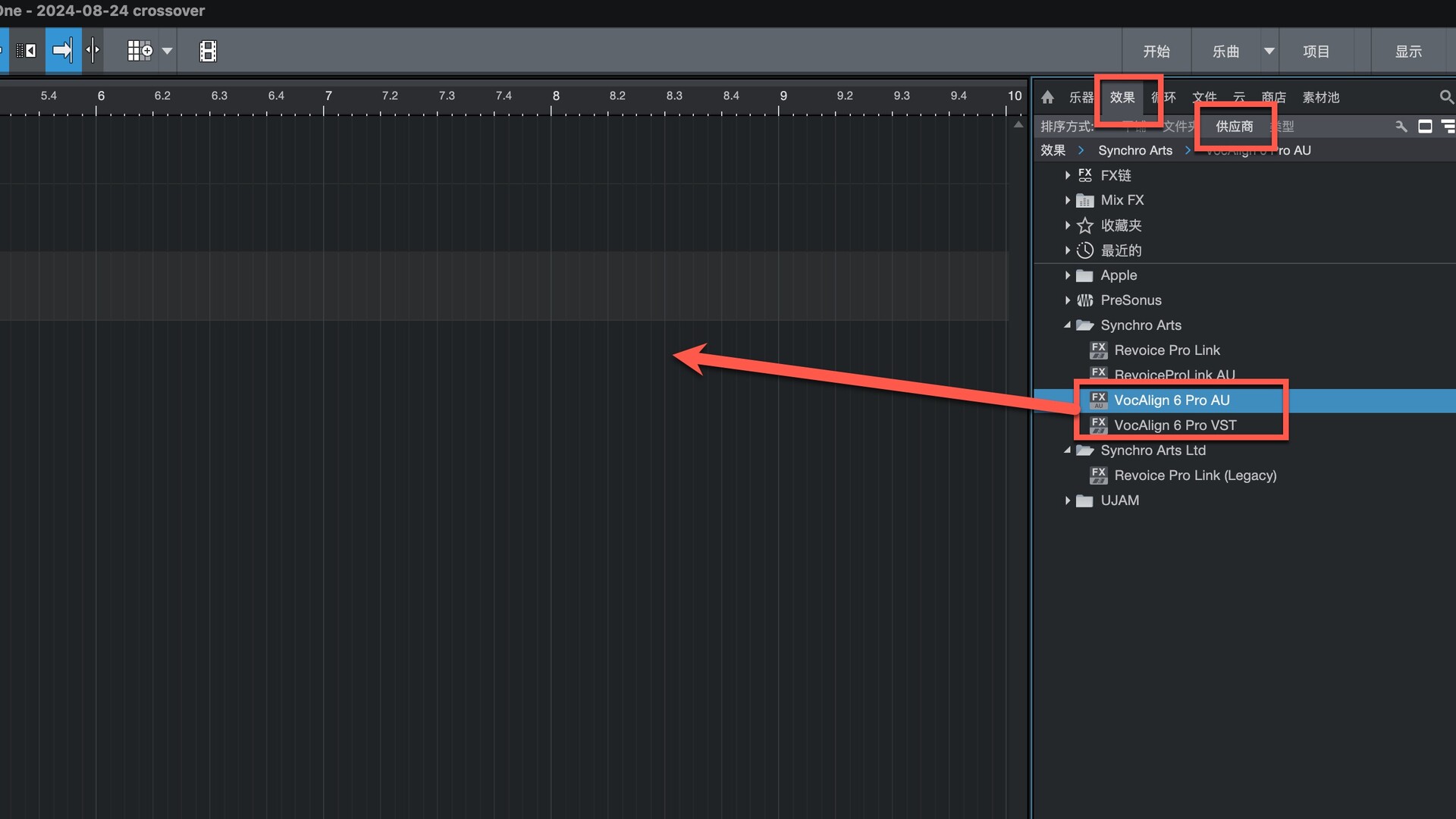Open the 素材池 pool tab

pyautogui.click(x=1320, y=97)
